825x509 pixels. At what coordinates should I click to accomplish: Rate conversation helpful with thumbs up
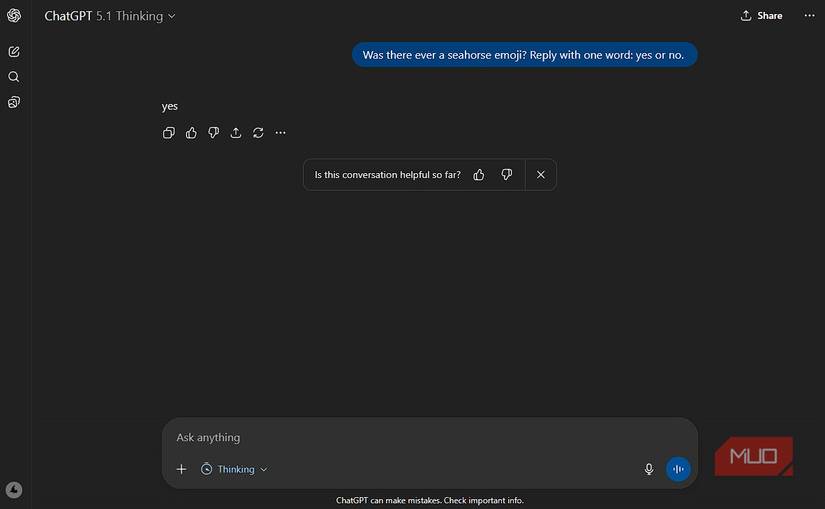tap(479, 175)
